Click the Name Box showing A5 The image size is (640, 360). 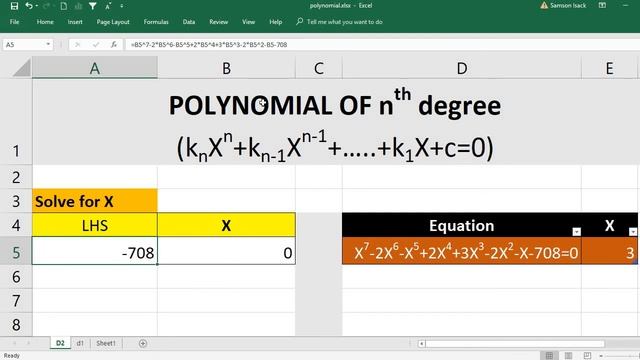[24, 44]
